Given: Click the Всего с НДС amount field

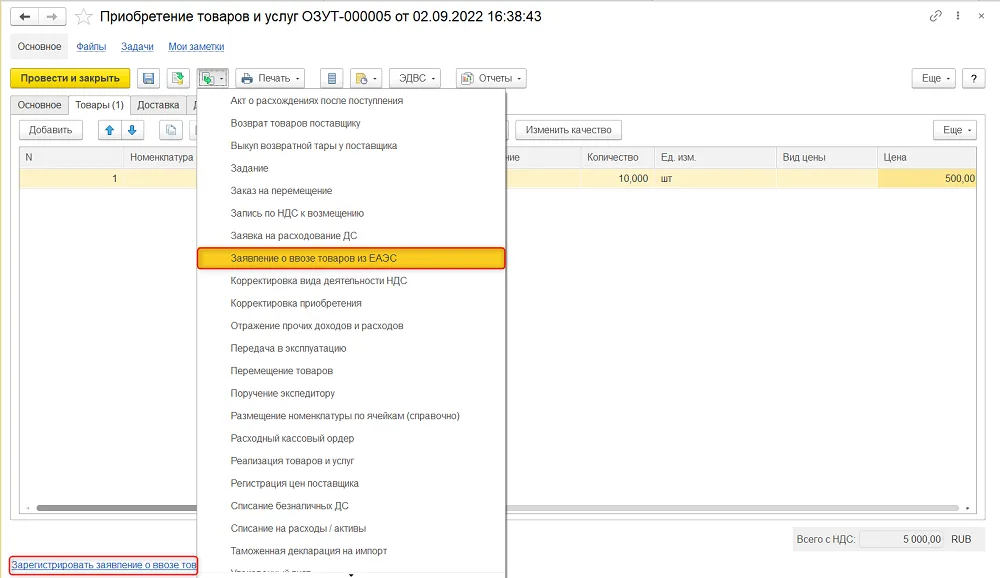Looking at the screenshot, I should pos(902,540).
